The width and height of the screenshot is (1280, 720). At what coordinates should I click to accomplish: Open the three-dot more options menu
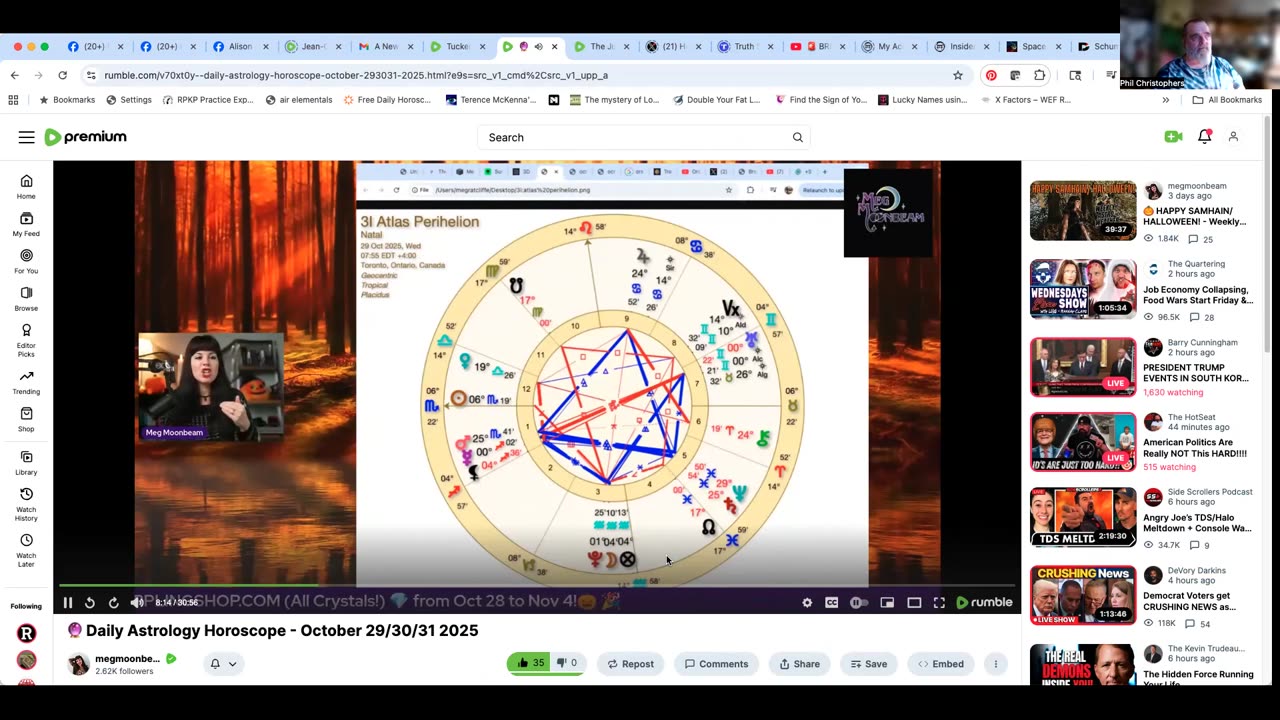point(995,663)
